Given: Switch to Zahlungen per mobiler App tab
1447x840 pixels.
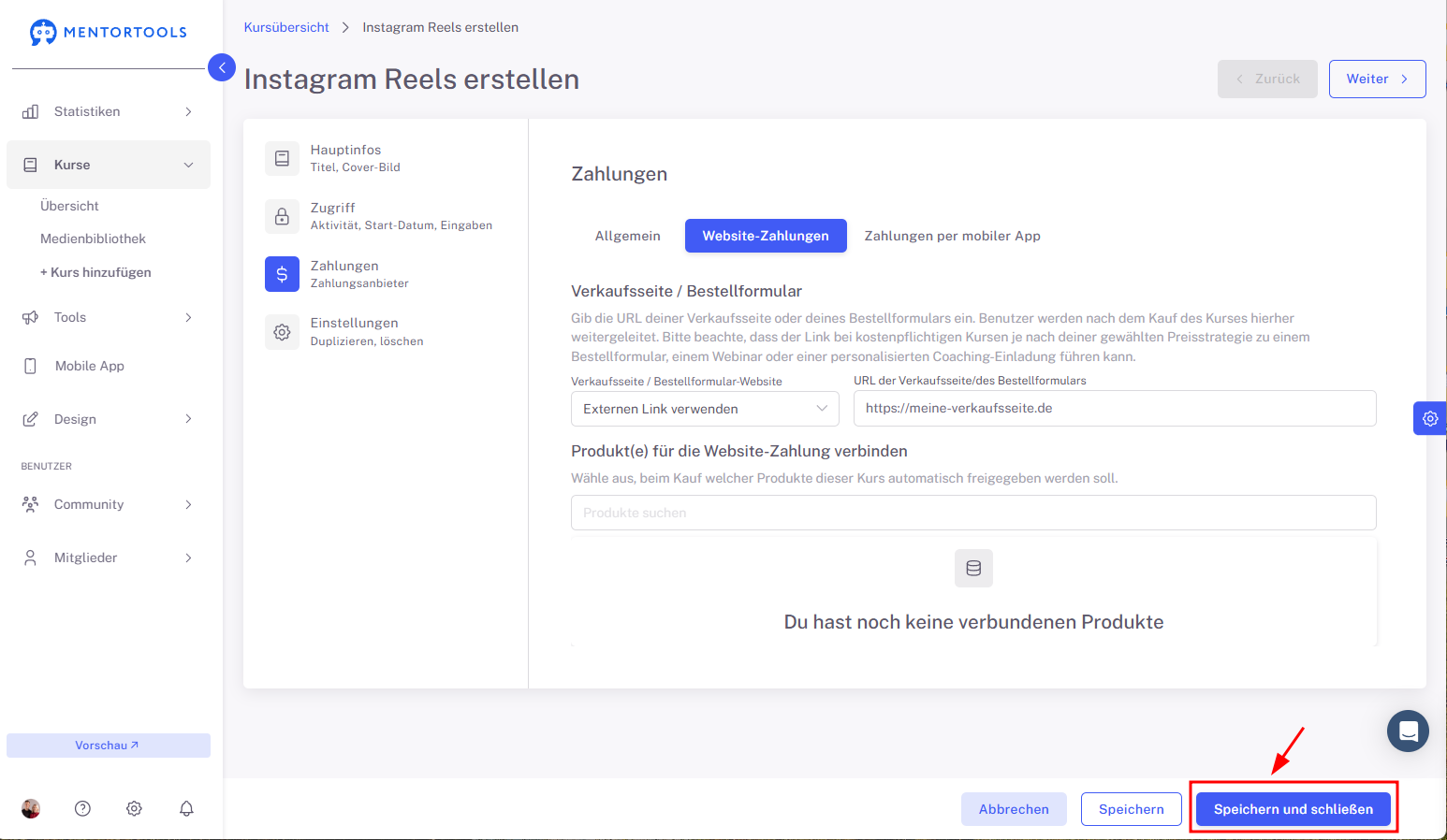Looking at the screenshot, I should click(952, 236).
